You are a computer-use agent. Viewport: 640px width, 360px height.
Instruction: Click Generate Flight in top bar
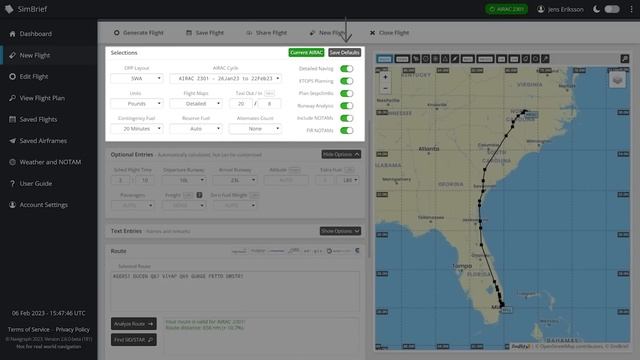[138, 33]
